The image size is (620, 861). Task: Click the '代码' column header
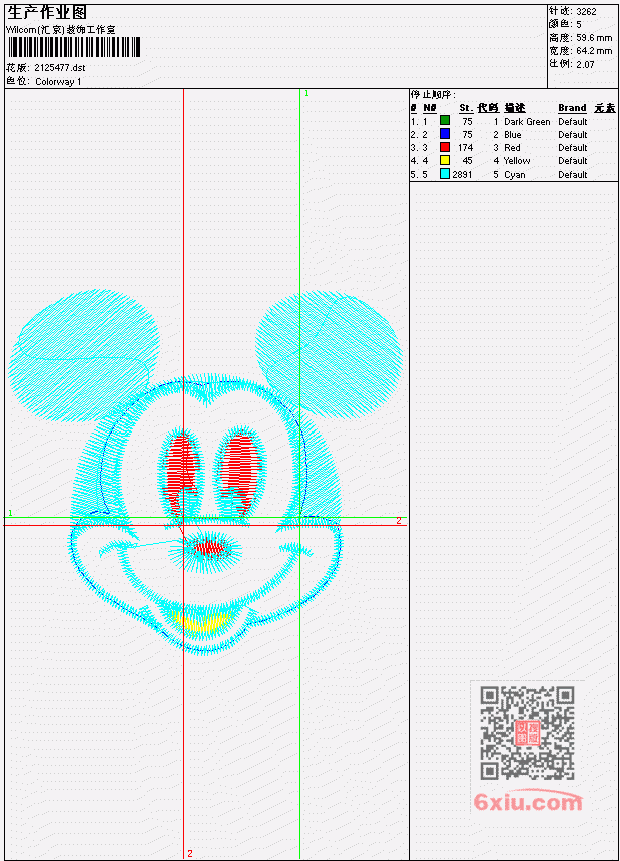488,108
